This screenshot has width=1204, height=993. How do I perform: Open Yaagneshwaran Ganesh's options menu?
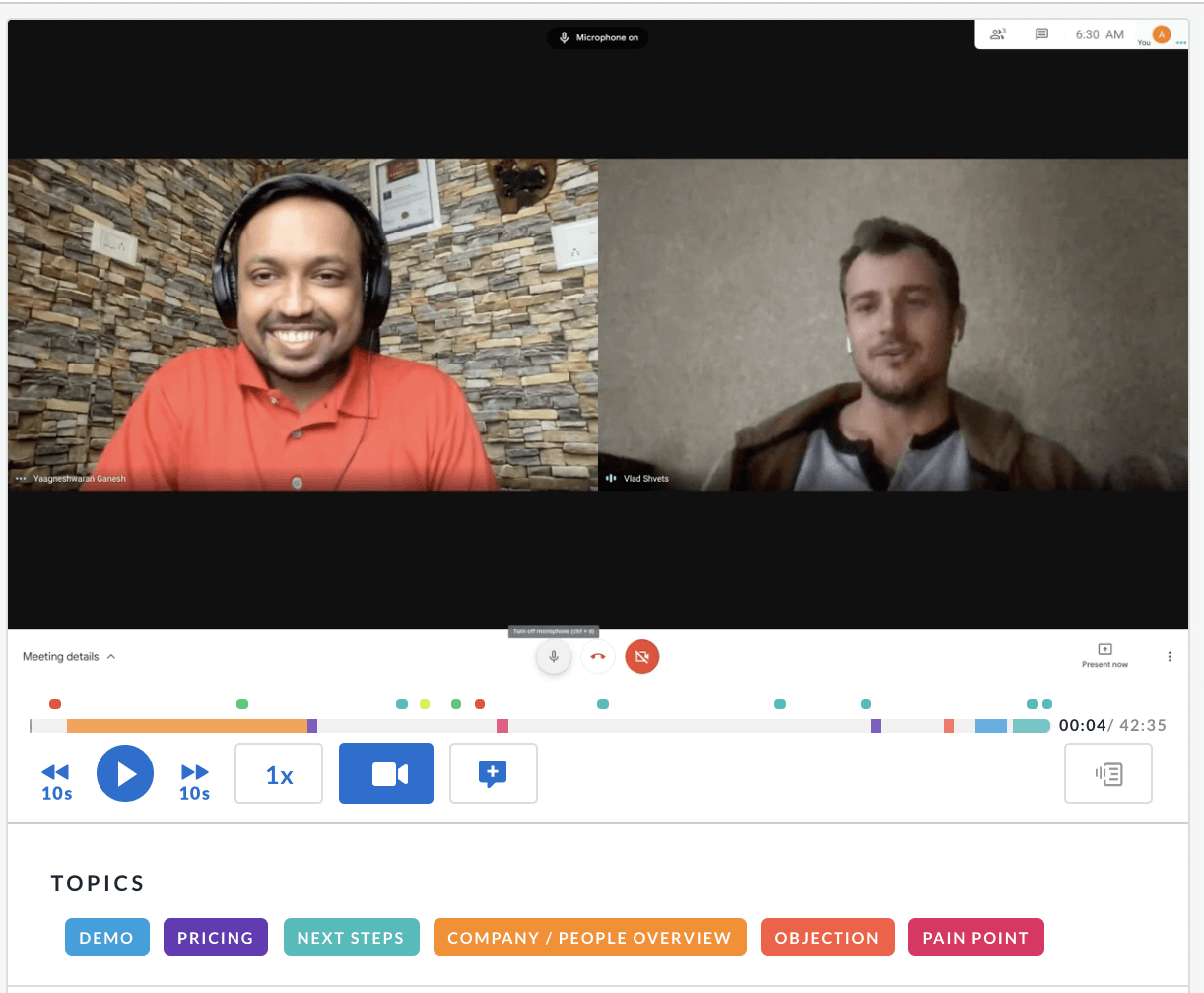[x=20, y=478]
